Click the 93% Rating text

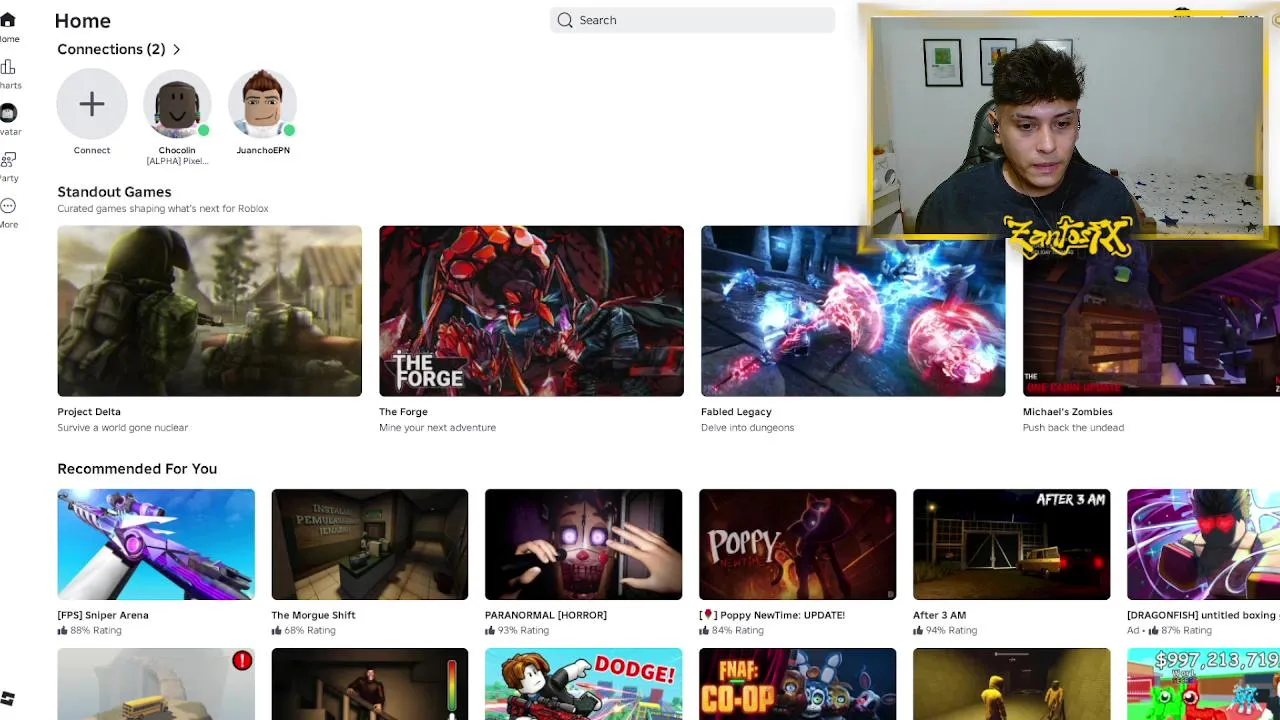click(x=523, y=631)
